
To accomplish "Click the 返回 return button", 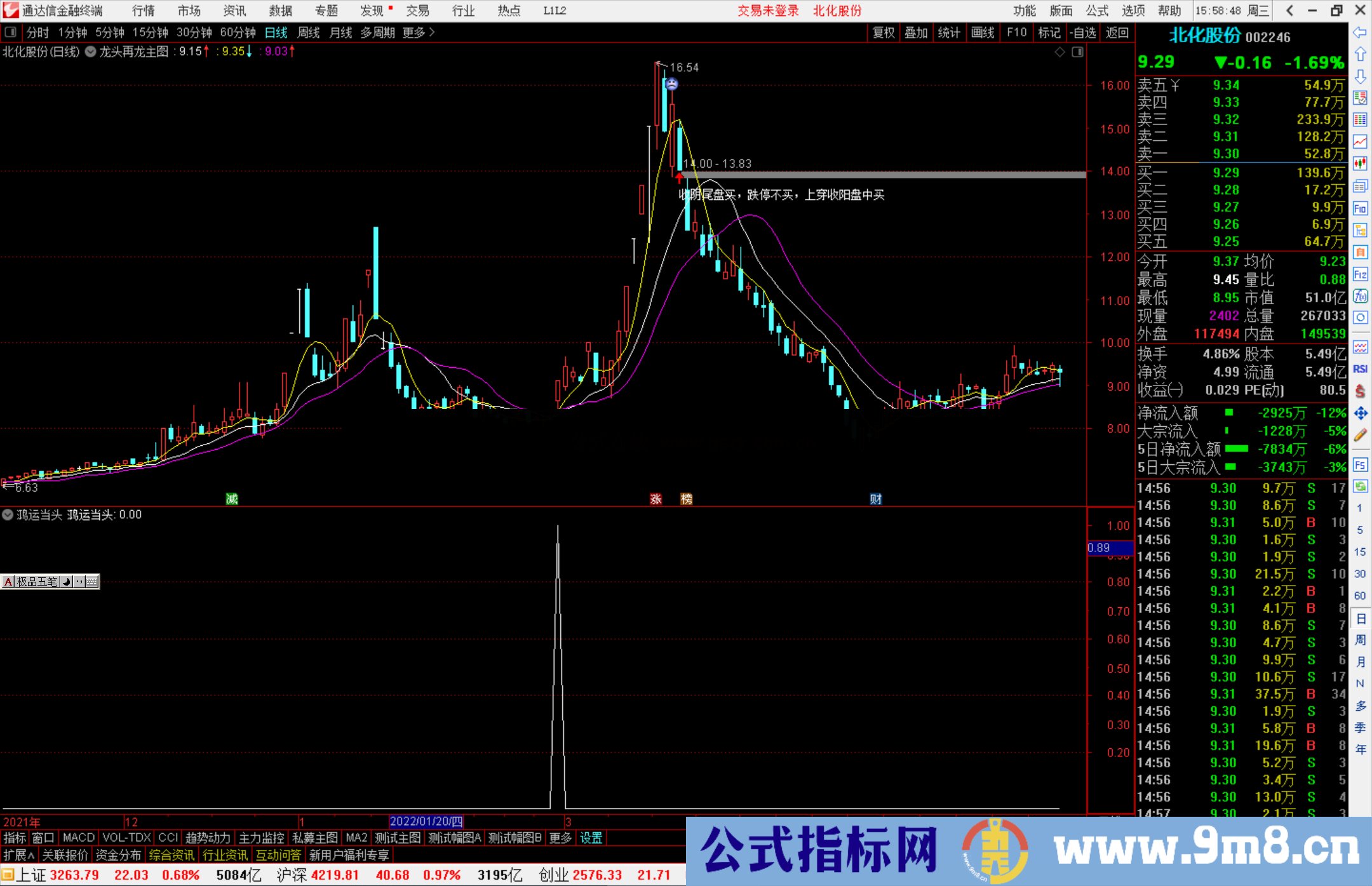I will click(x=1117, y=32).
